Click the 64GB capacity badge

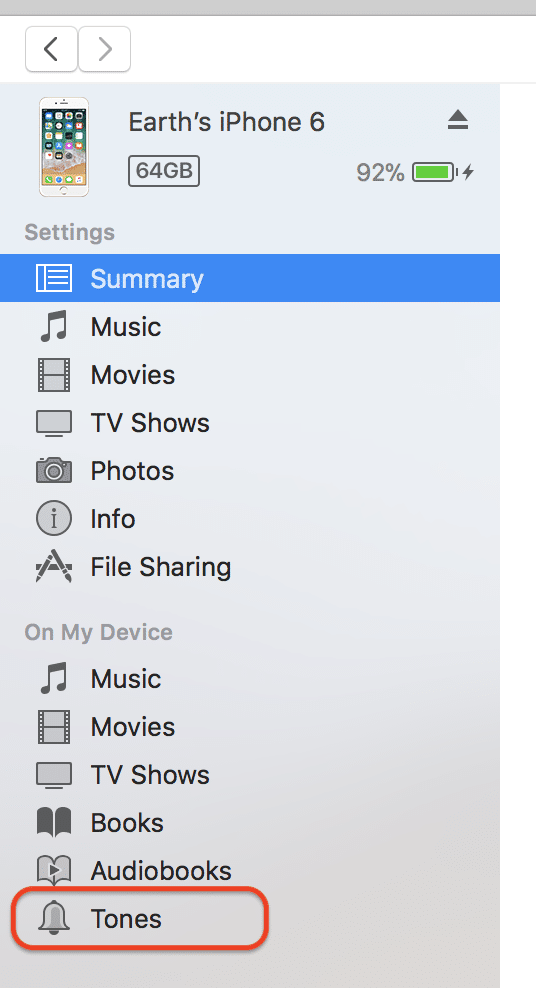[x=164, y=171]
